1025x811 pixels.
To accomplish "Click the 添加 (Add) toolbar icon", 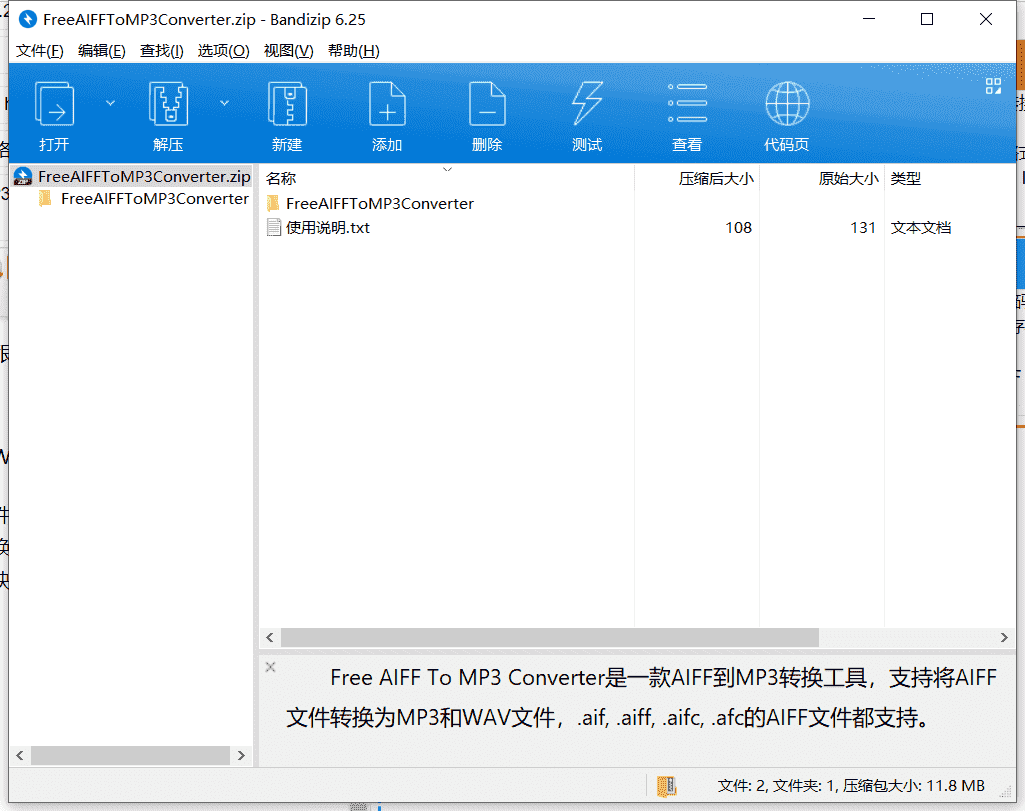I will [x=387, y=104].
